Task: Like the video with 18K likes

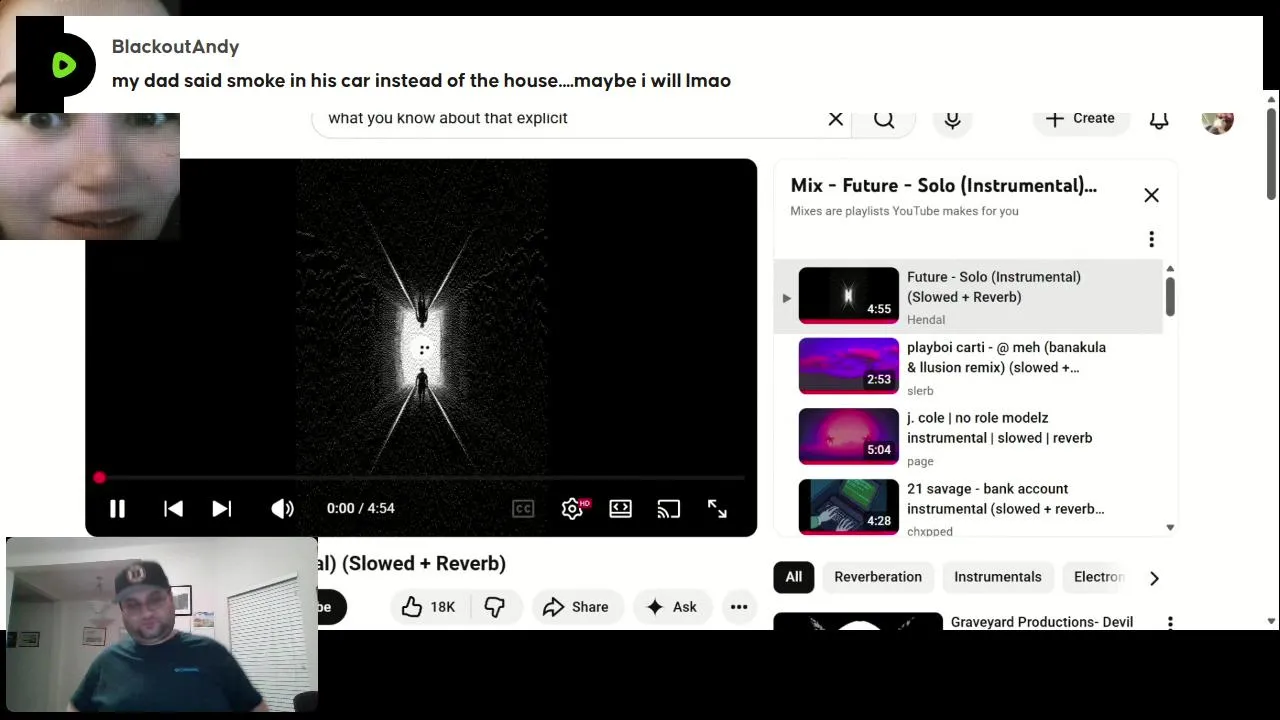Action: pos(428,607)
